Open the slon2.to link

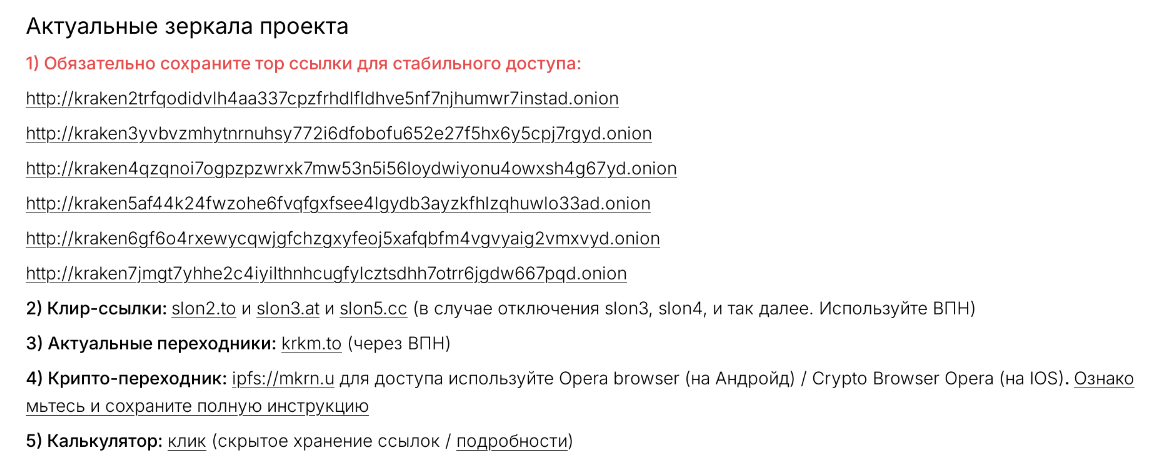[204, 308]
